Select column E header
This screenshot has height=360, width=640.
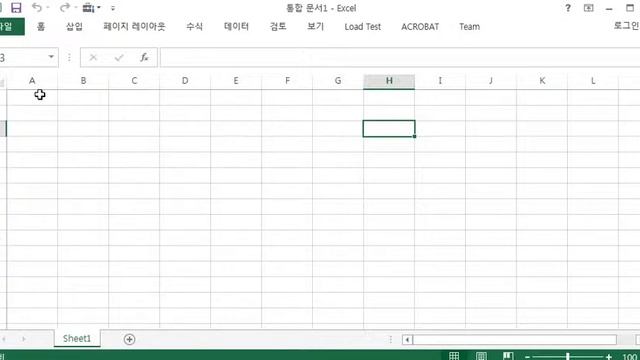[x=236, y=81]
